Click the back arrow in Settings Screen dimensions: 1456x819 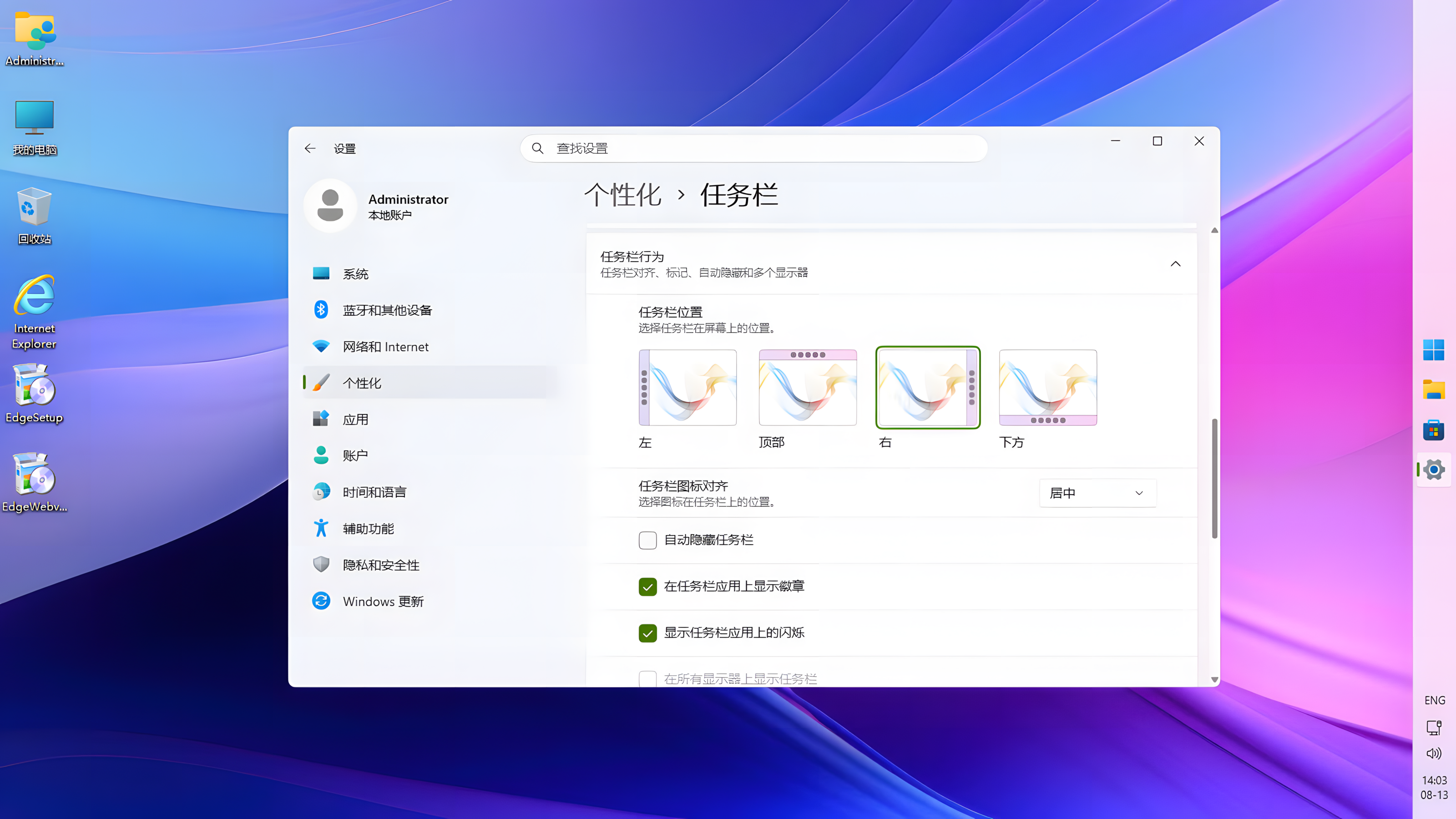coord(310,149)
